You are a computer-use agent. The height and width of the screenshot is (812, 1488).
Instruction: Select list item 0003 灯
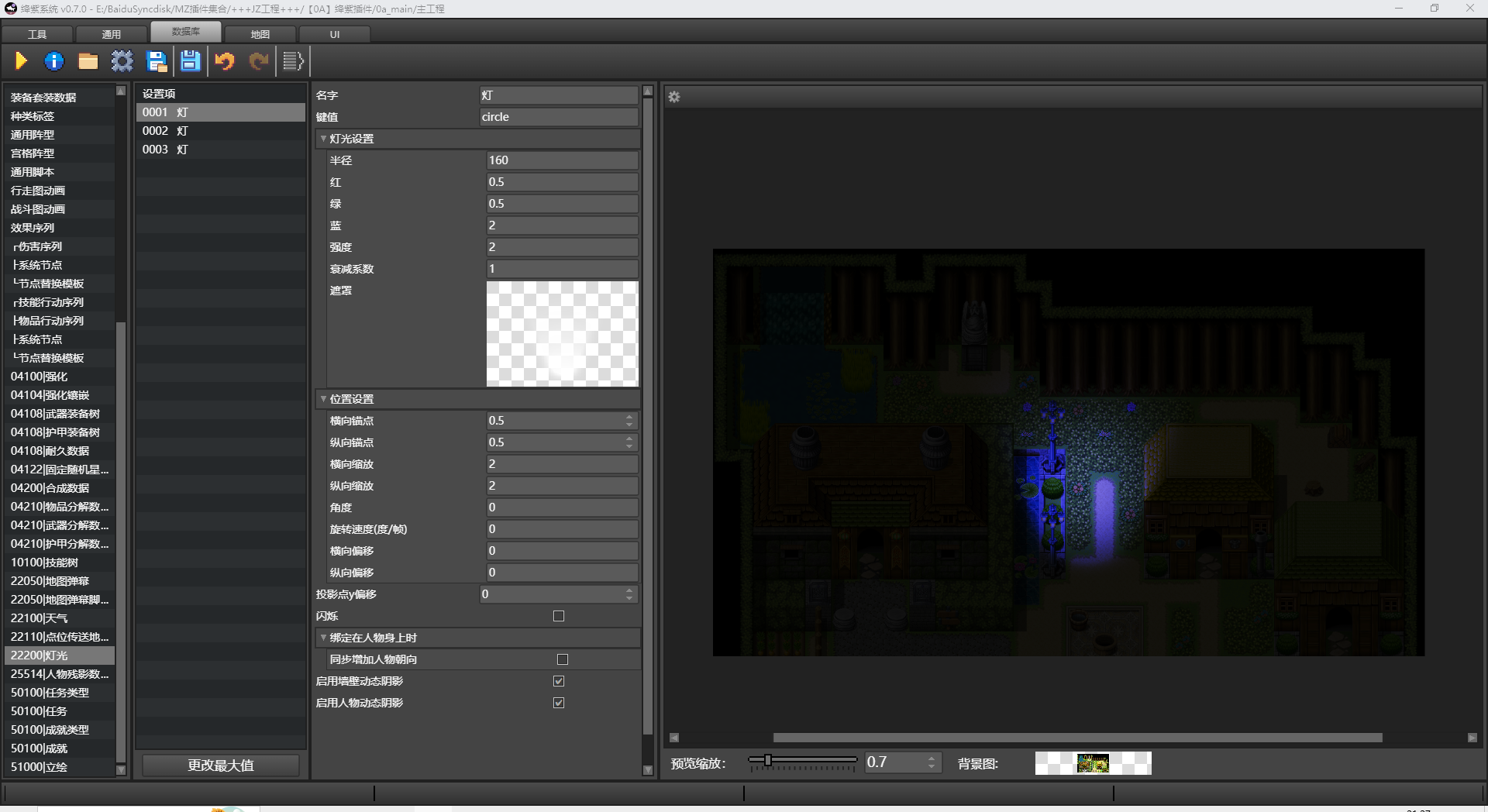point(221,150)
